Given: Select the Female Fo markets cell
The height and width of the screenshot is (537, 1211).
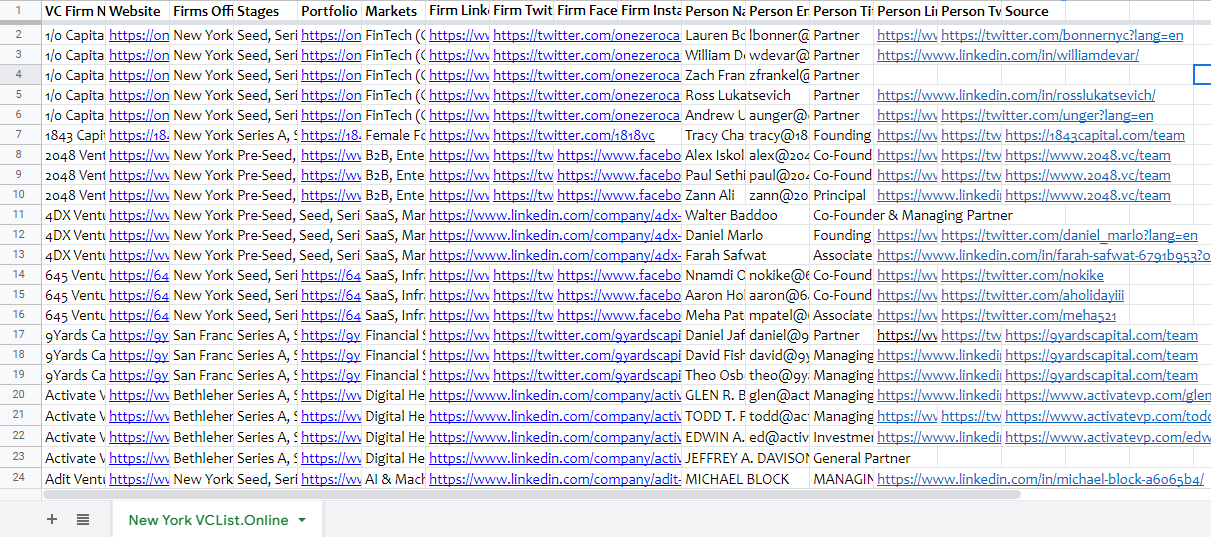Looking at the screenshot, I should pos(394,135).
